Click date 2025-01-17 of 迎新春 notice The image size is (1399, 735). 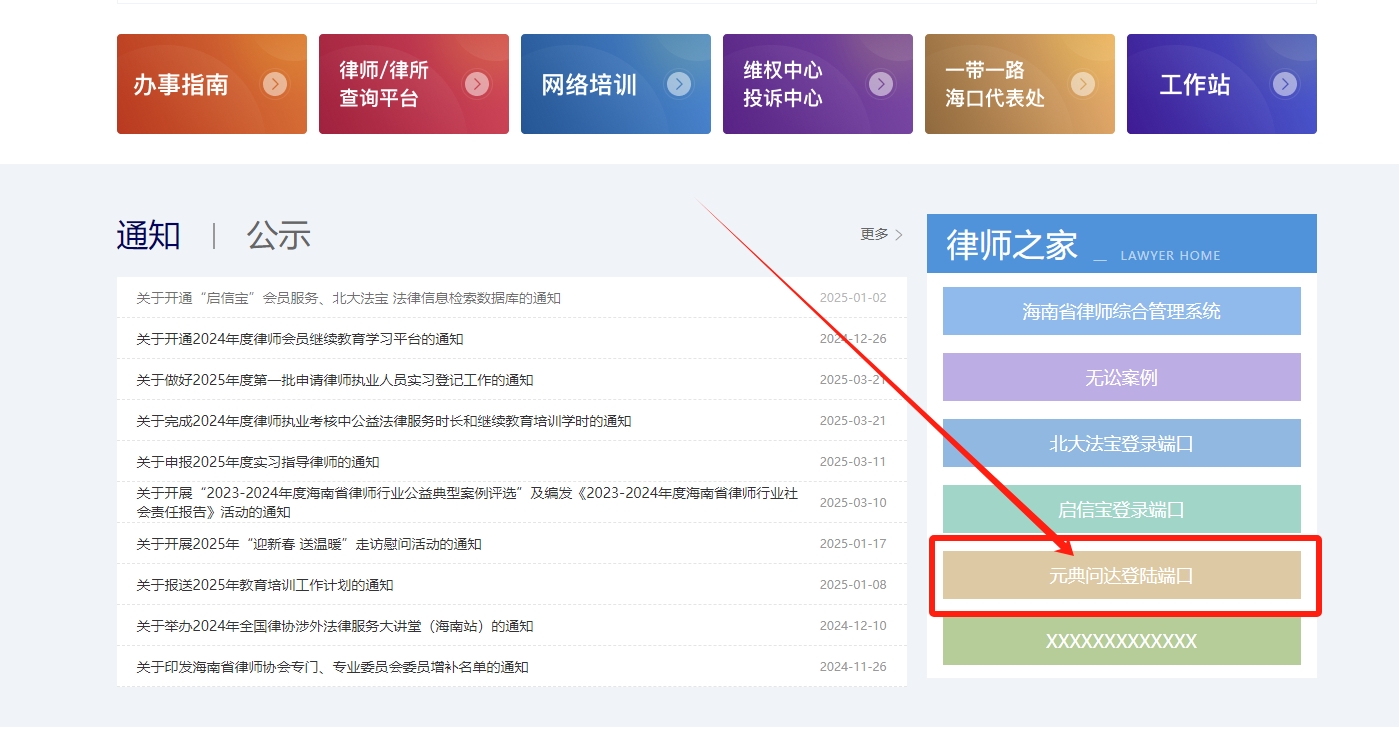(x=853, y=544)
